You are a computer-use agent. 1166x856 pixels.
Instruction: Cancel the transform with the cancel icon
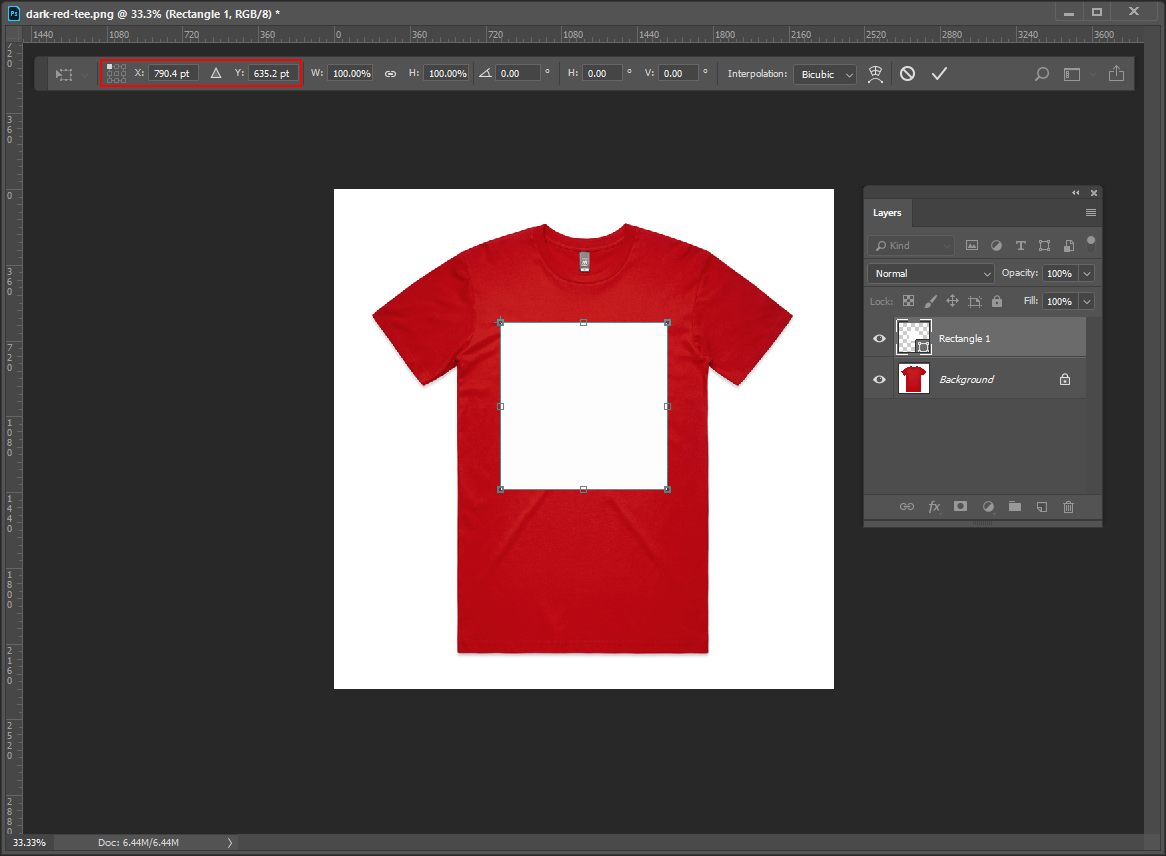point(907,74)
